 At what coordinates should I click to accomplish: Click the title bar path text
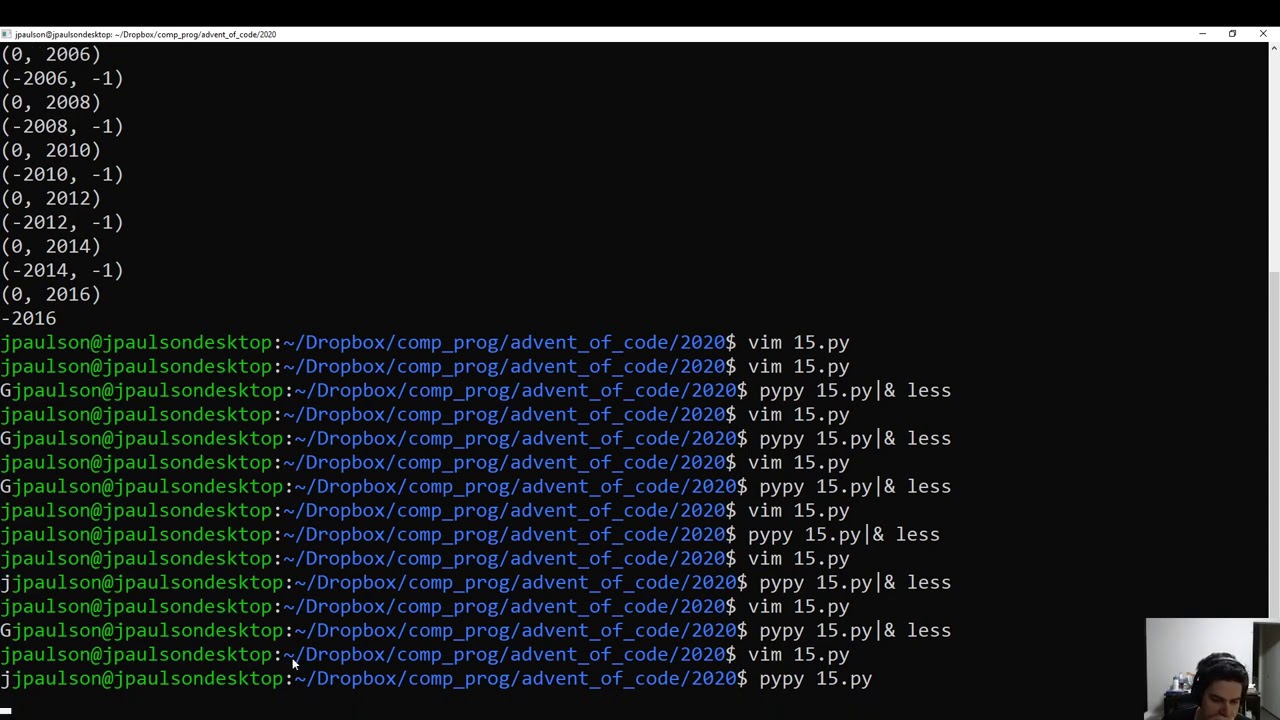(145, 34)
